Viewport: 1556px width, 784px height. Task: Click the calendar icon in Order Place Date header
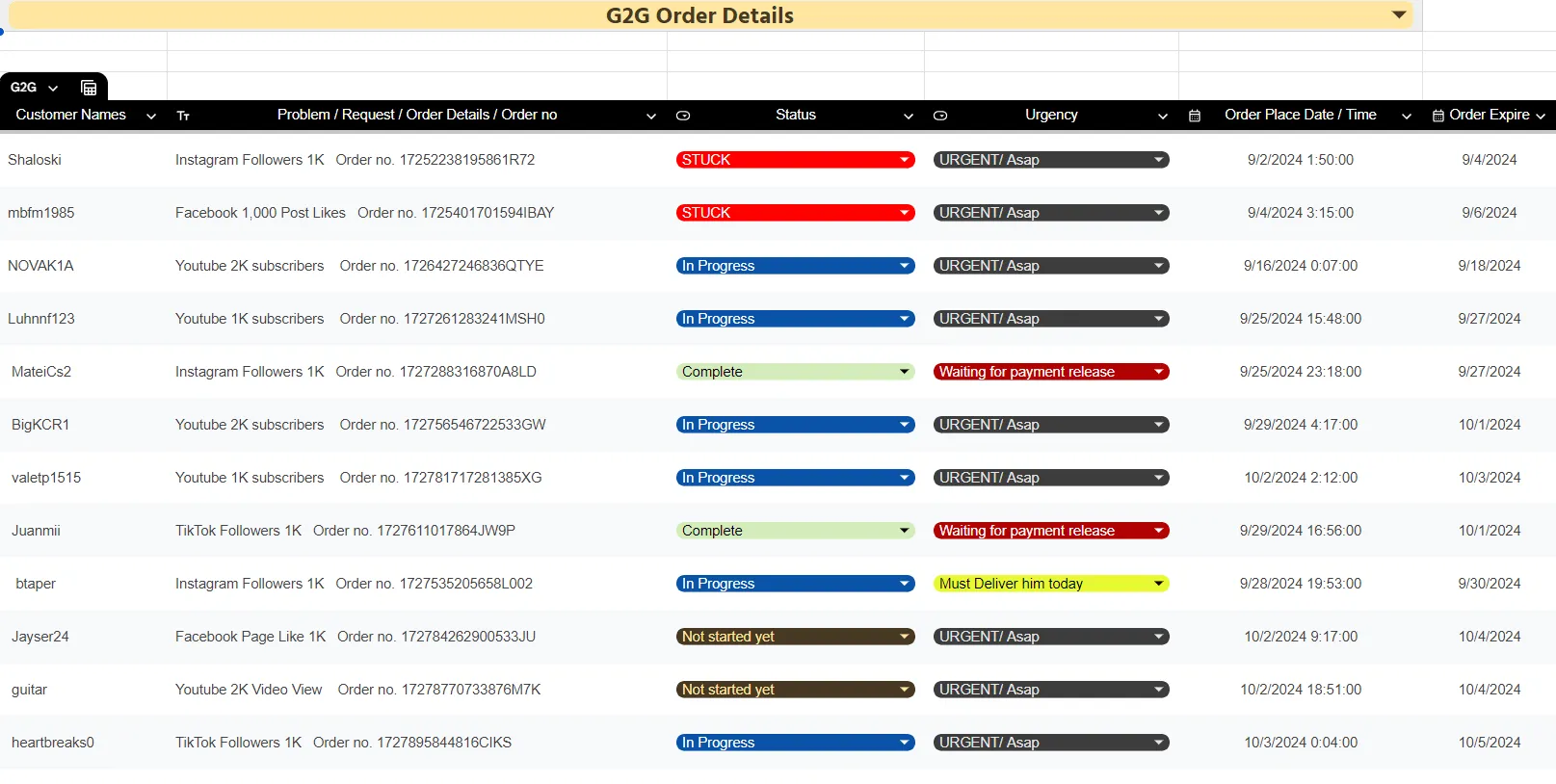pyautogui.click(x=1195, y=116)
